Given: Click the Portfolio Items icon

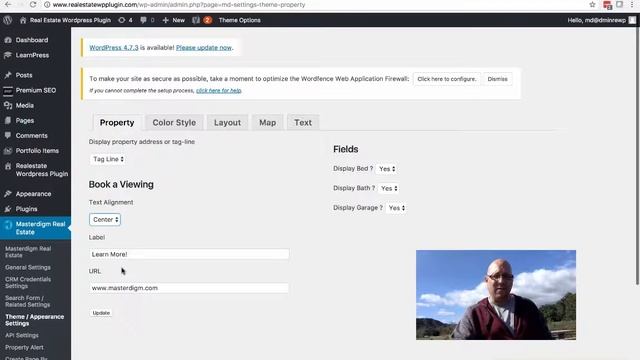Looking at the screenshot, I should pyautogui.click(x=8, y=151).
